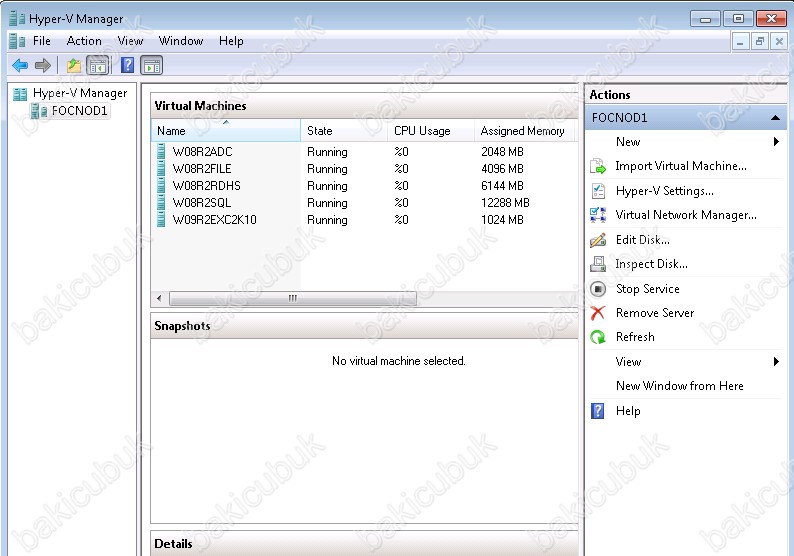Viewport: 794px width, 556px height.
Task: Expand the View submenu arrow in Actions
Action: coord(776,362)
